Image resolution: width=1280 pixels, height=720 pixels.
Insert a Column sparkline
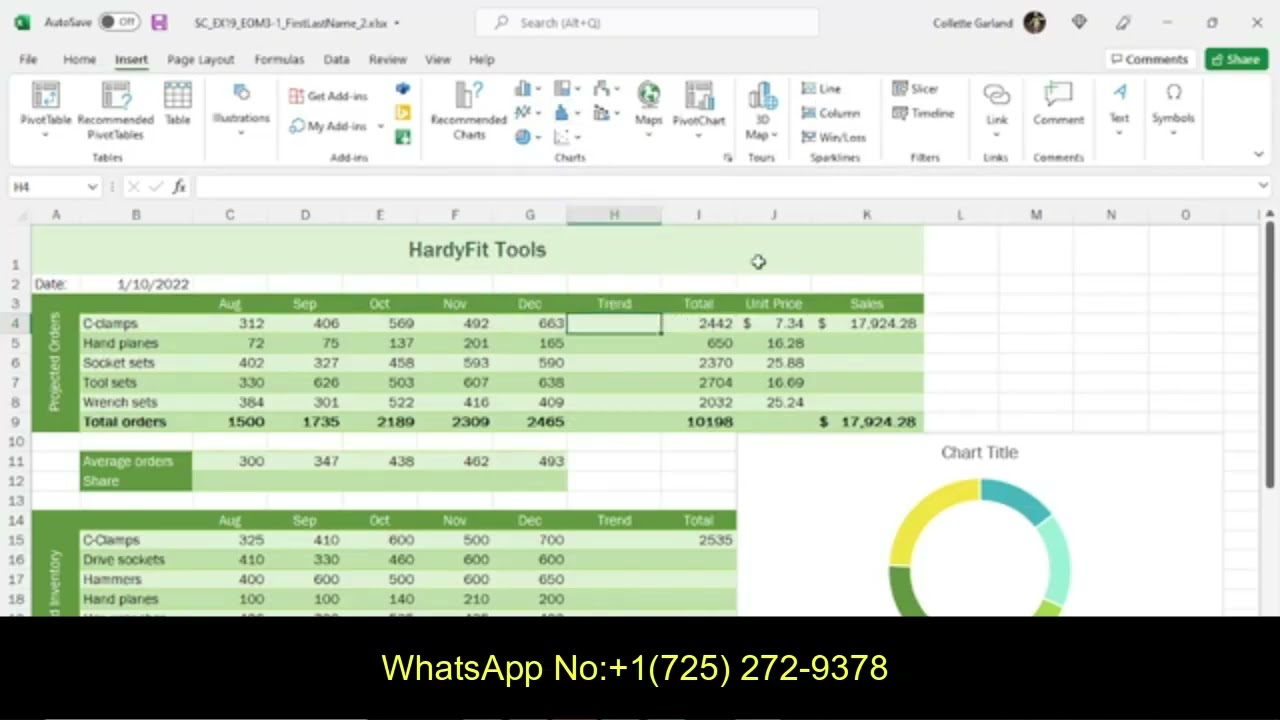(x=830, y=113)
